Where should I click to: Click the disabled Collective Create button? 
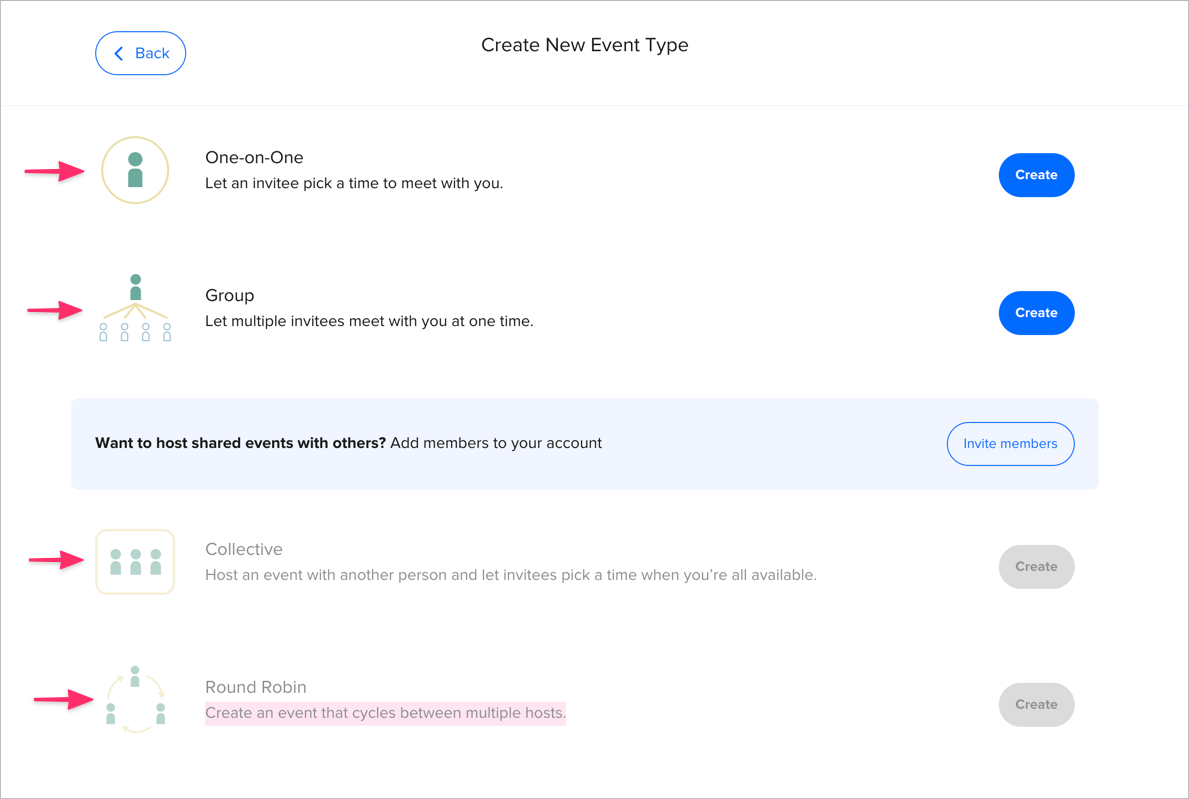(x=1036, y=566)
